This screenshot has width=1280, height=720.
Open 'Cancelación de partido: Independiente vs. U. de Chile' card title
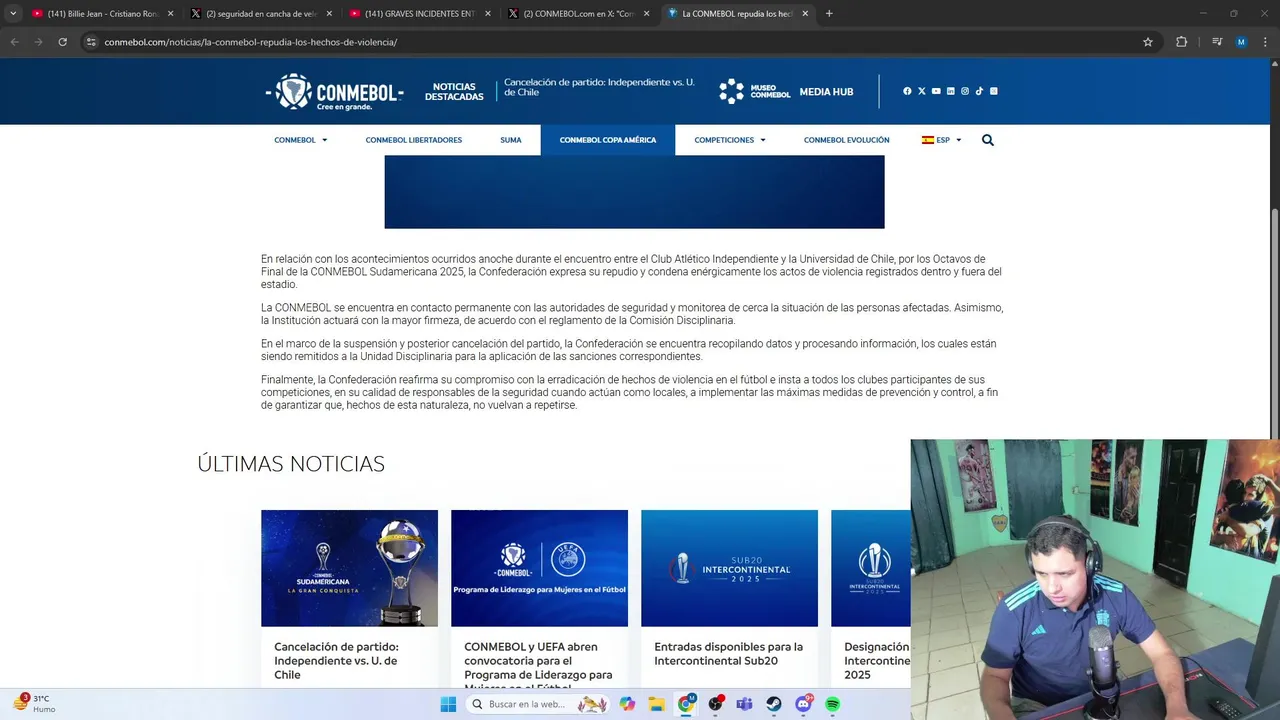336,661
